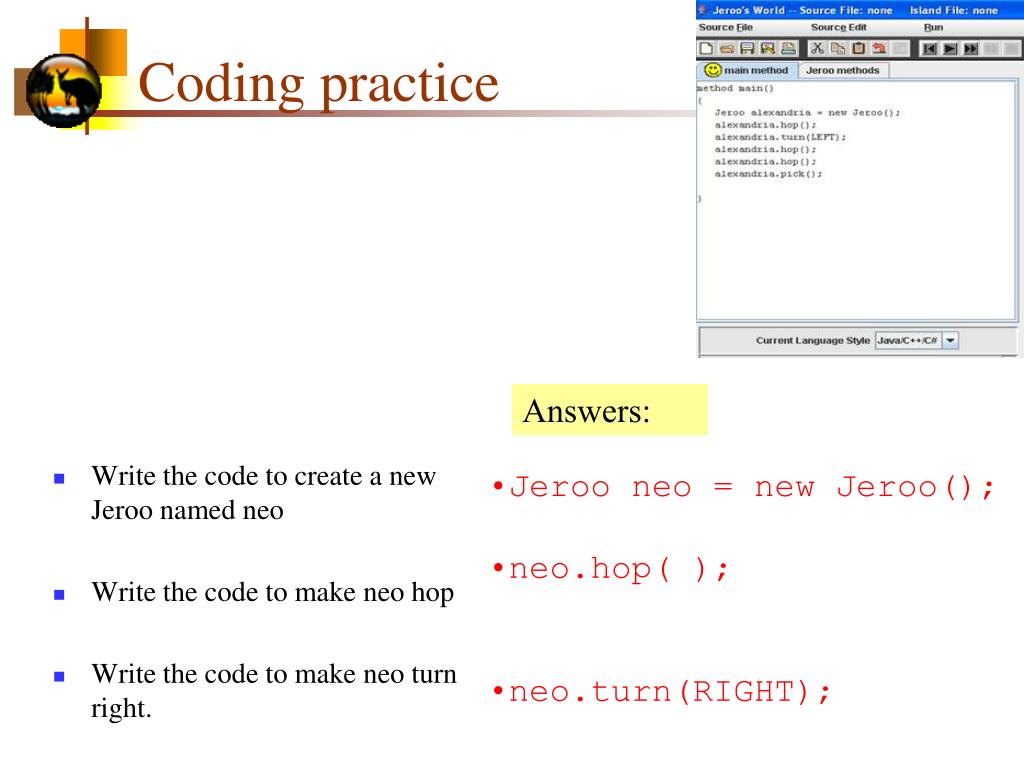Run the program with play icon

click(950, 49)
